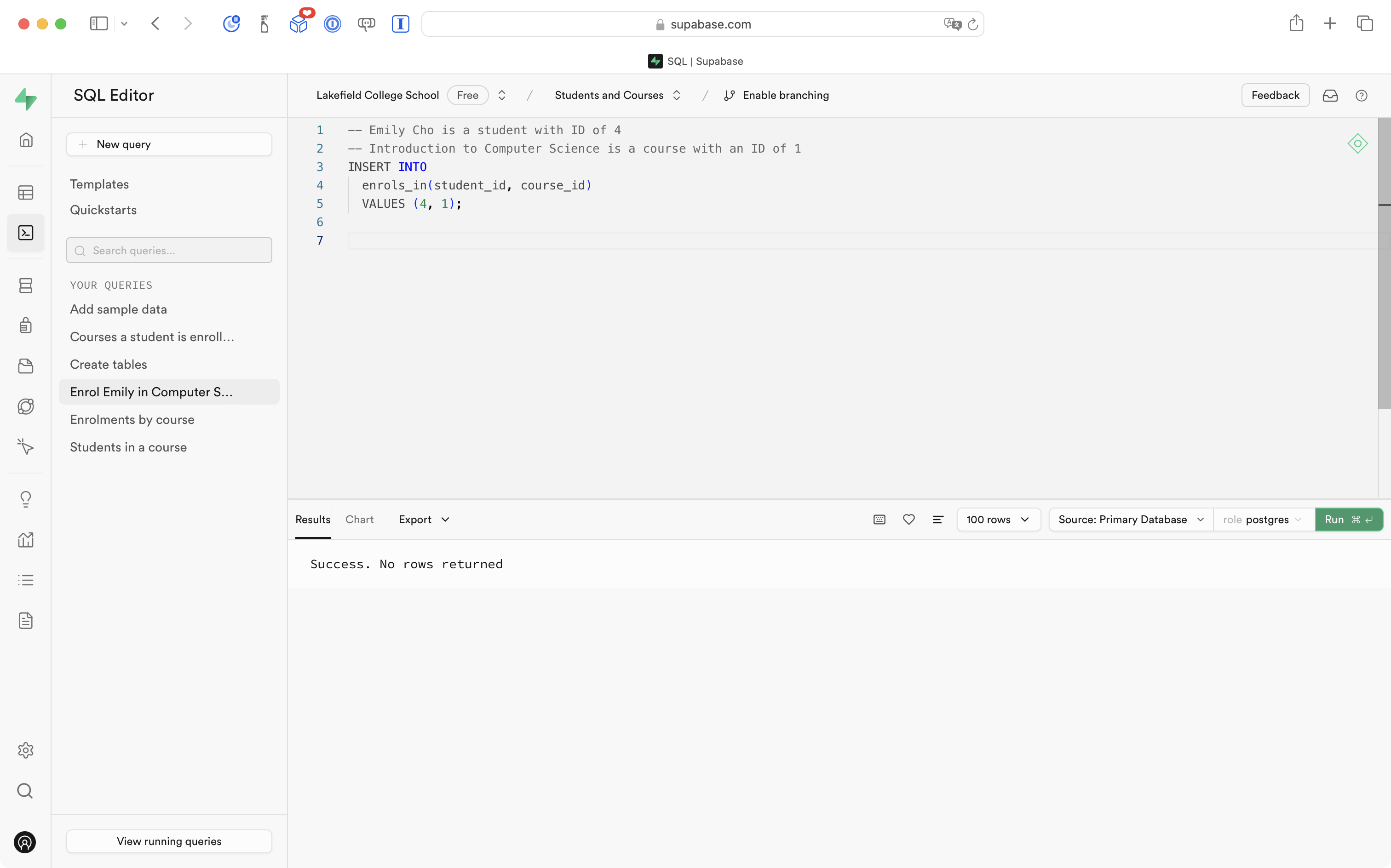Image resolution: width=1391 pixels, height=868 pixels.
Task: Switch to the Chart tab
Action: tap(360, 519)
